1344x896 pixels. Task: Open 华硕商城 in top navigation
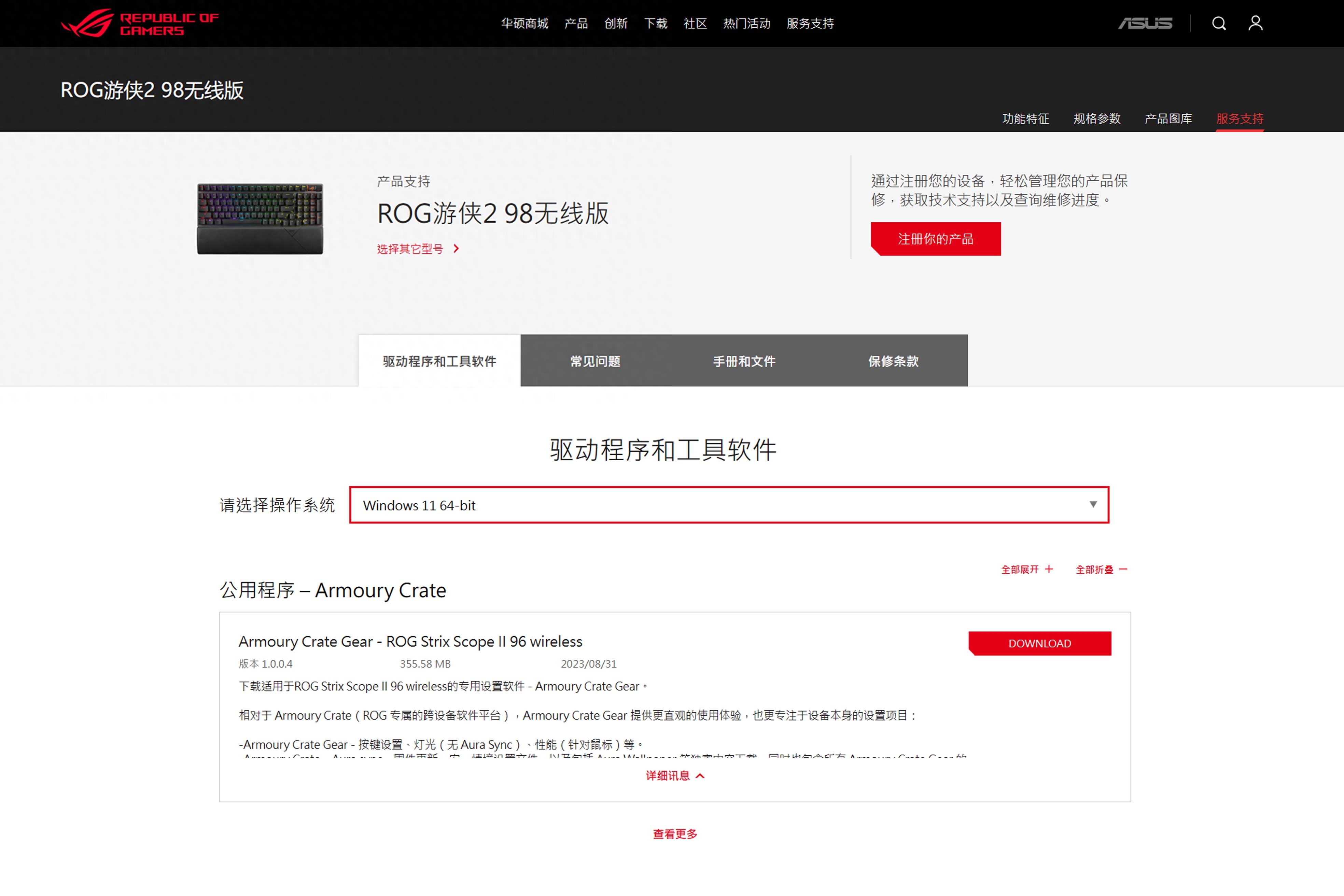pos(524,24)
